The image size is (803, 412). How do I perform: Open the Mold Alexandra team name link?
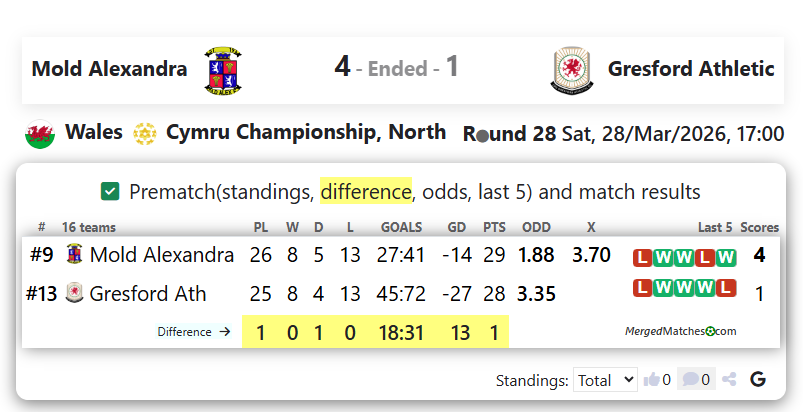110,69
